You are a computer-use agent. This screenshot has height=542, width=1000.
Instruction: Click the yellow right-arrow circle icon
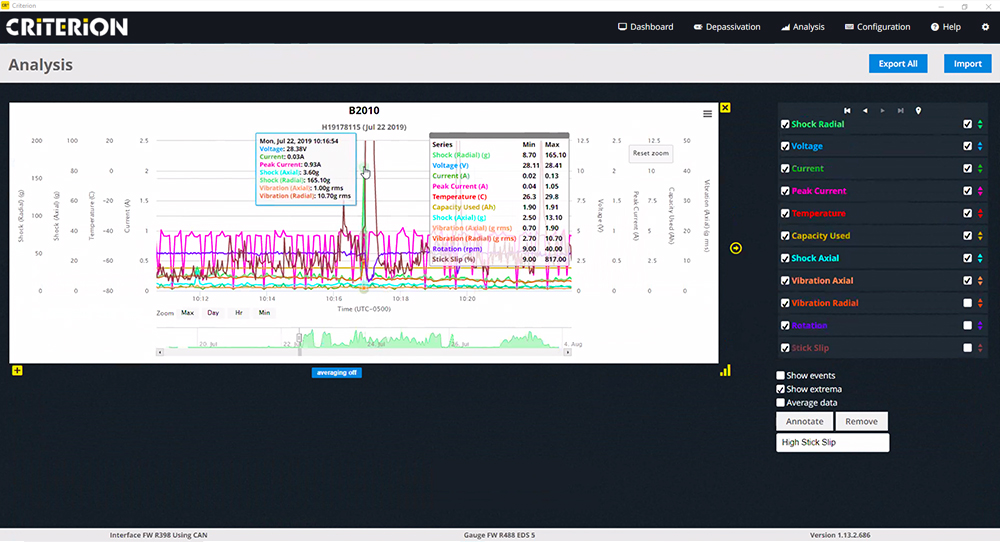tap(736, 248)
